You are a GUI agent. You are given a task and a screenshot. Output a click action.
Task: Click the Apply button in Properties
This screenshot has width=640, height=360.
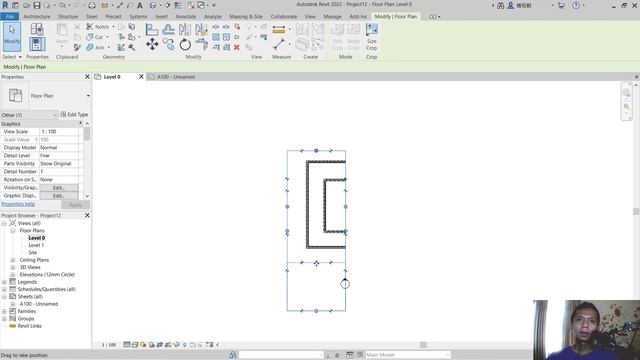click(x=75, y=205)
